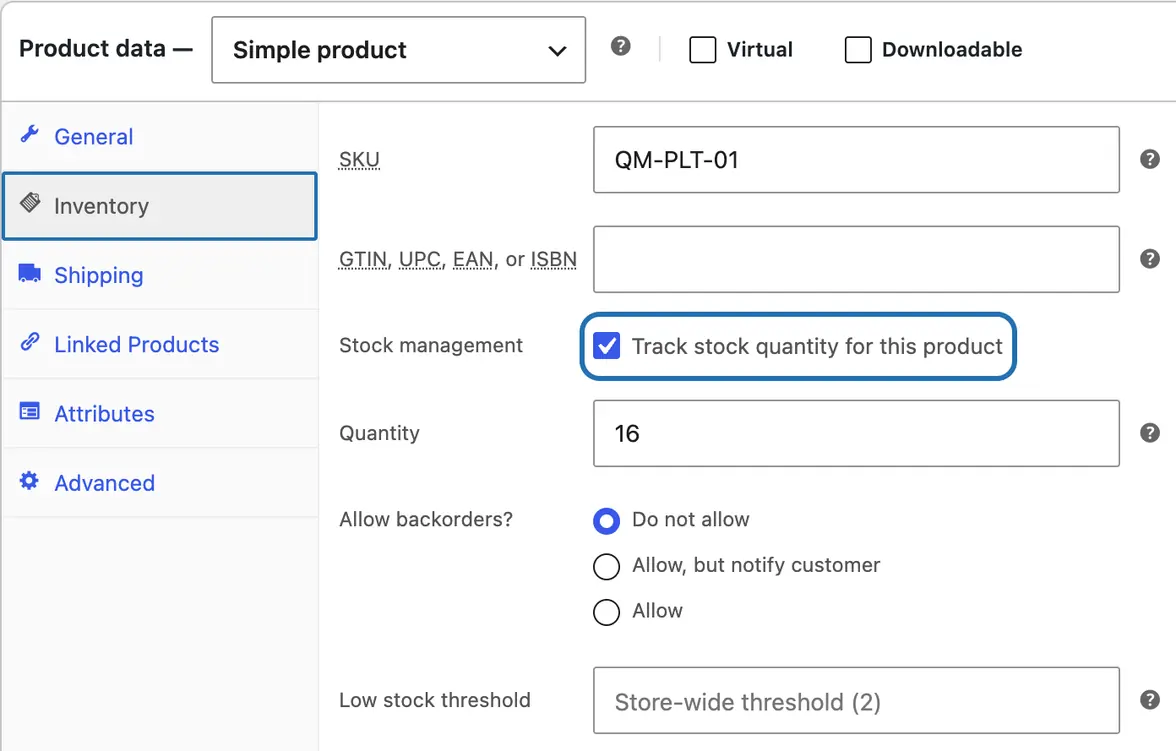Image resolution: width=1176 pixels, height=751 pixels.
Task: Show help tip for Low stock threshold
Action: click(x=1150, y=700)
